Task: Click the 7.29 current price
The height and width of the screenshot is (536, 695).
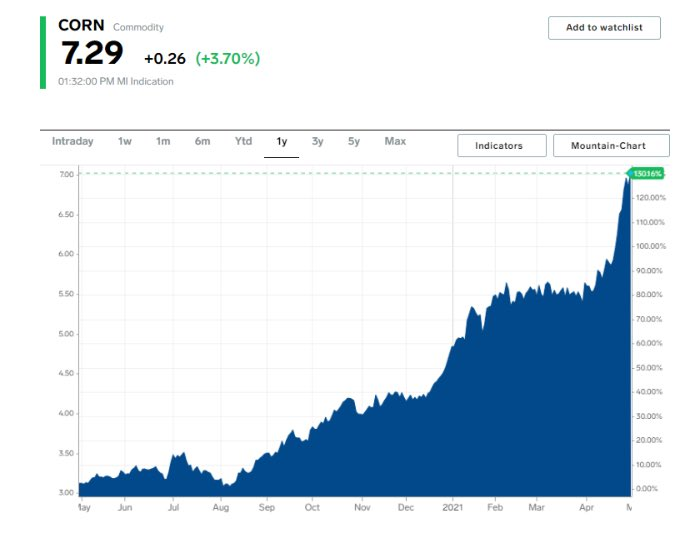Action: [x=92, y=55]
